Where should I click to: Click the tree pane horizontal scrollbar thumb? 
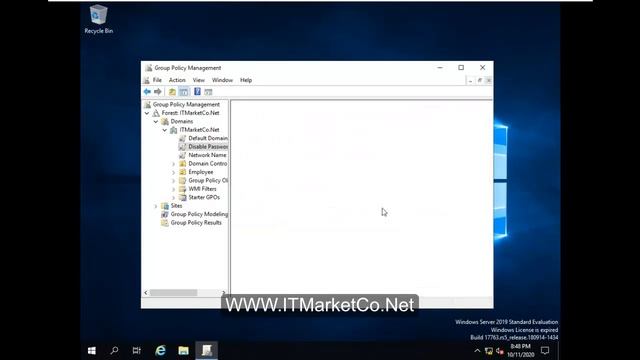point(173,293)
